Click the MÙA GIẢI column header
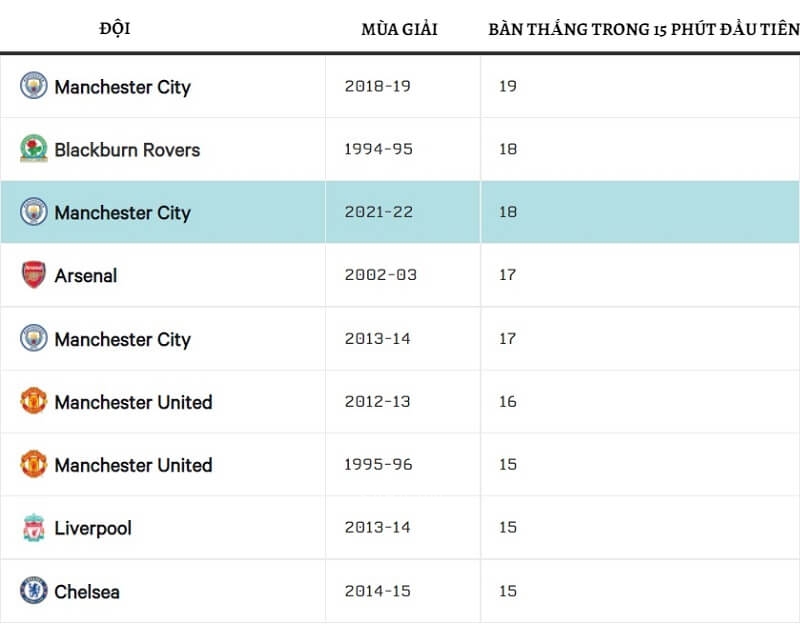Viewport: 800px width, 624px height. pyautogui.click(x=399, y=29)
